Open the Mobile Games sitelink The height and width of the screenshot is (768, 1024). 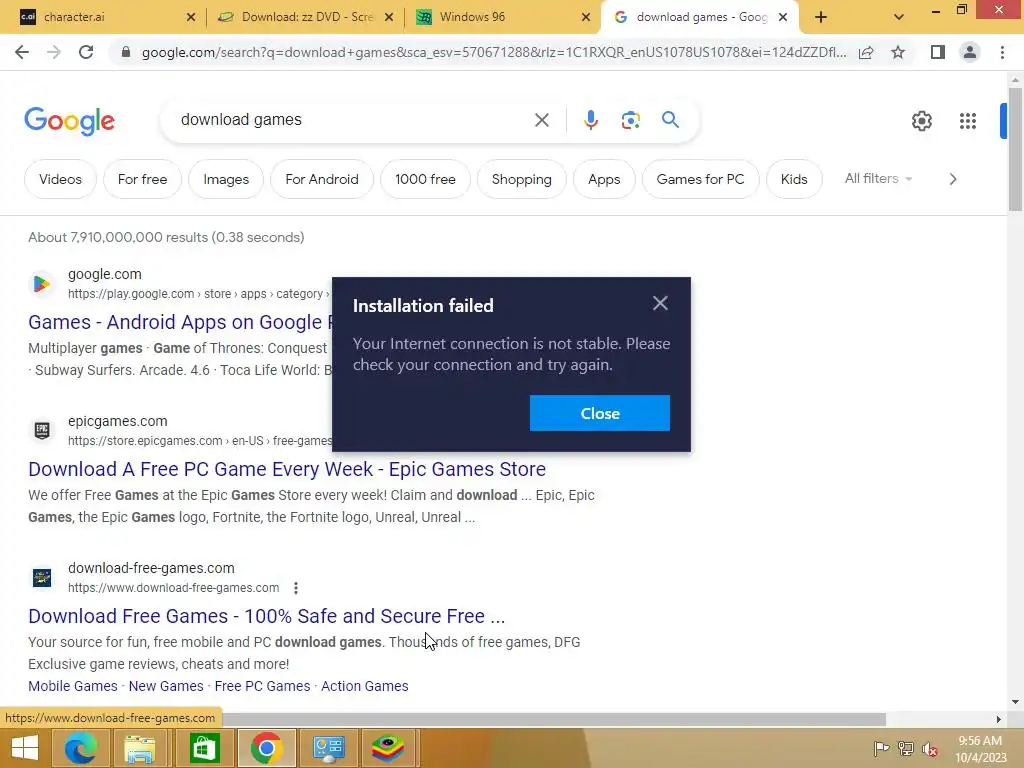tap(72, 686)
